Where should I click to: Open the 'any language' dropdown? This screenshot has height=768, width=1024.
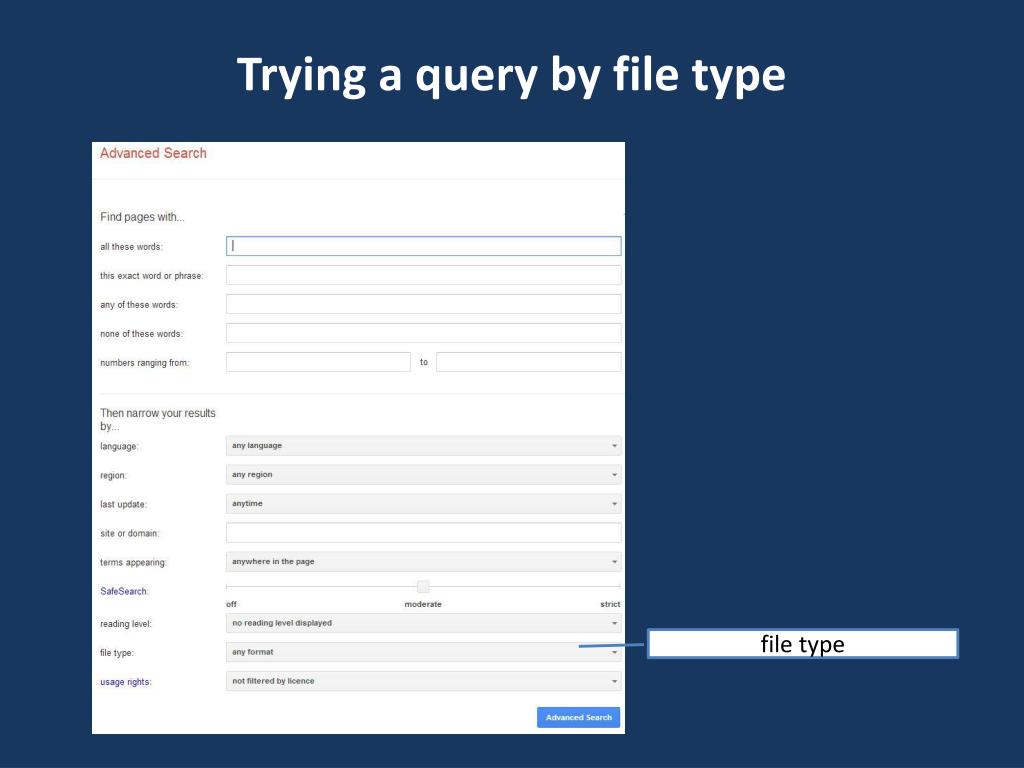click(x=423, y=446)
